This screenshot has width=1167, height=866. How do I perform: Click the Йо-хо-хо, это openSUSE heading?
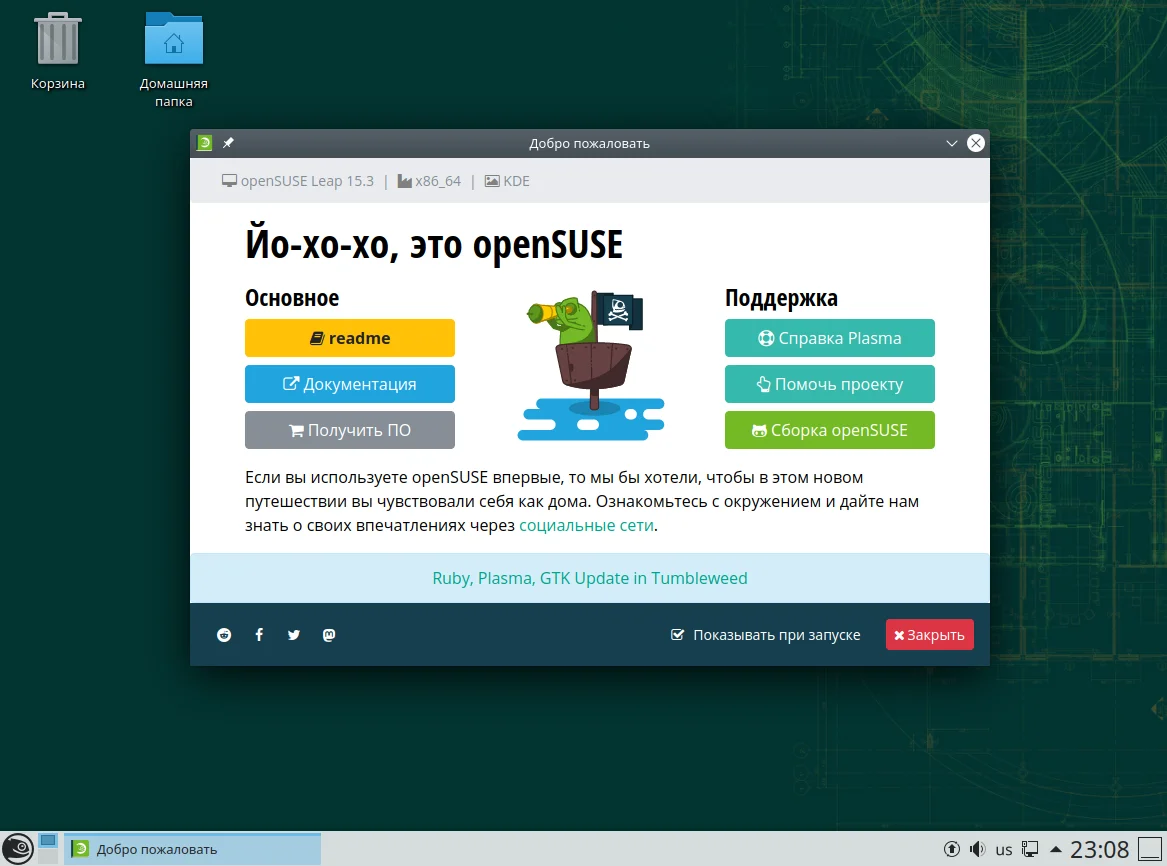pos(434,244)
